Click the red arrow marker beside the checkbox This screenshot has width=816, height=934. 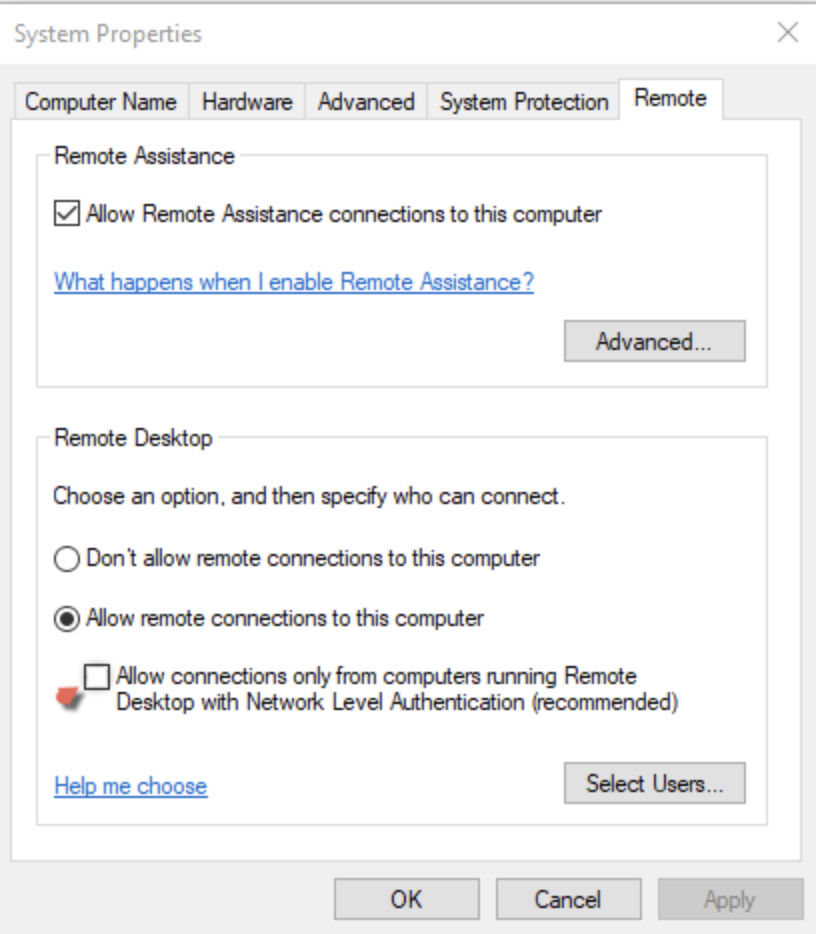69,699
